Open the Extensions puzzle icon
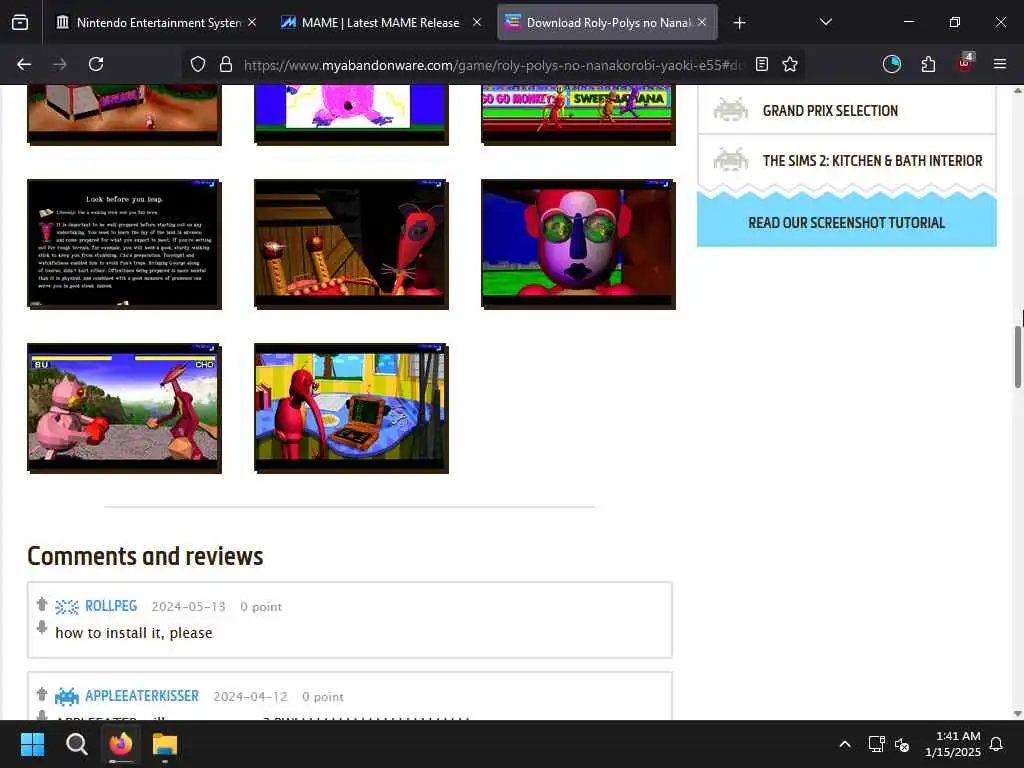 pos(928,64)
